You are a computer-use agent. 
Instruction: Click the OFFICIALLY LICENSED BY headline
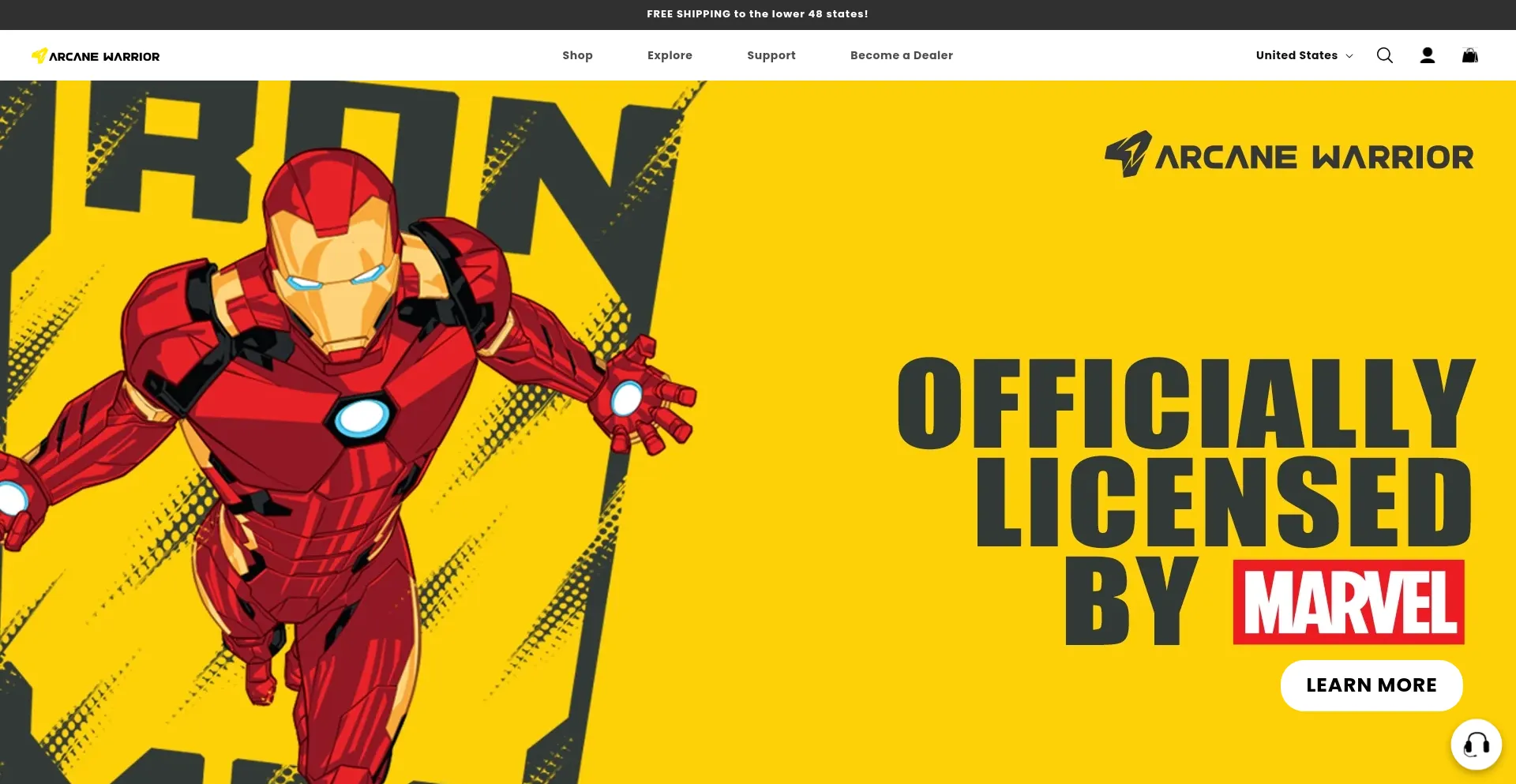(1186, 501)
